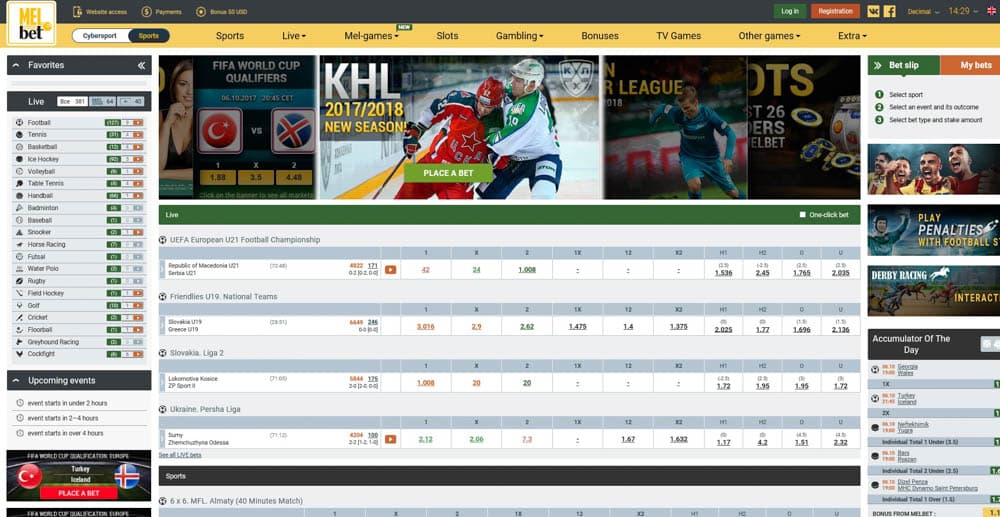Switch toggle to Cybersport

[99, 36]
